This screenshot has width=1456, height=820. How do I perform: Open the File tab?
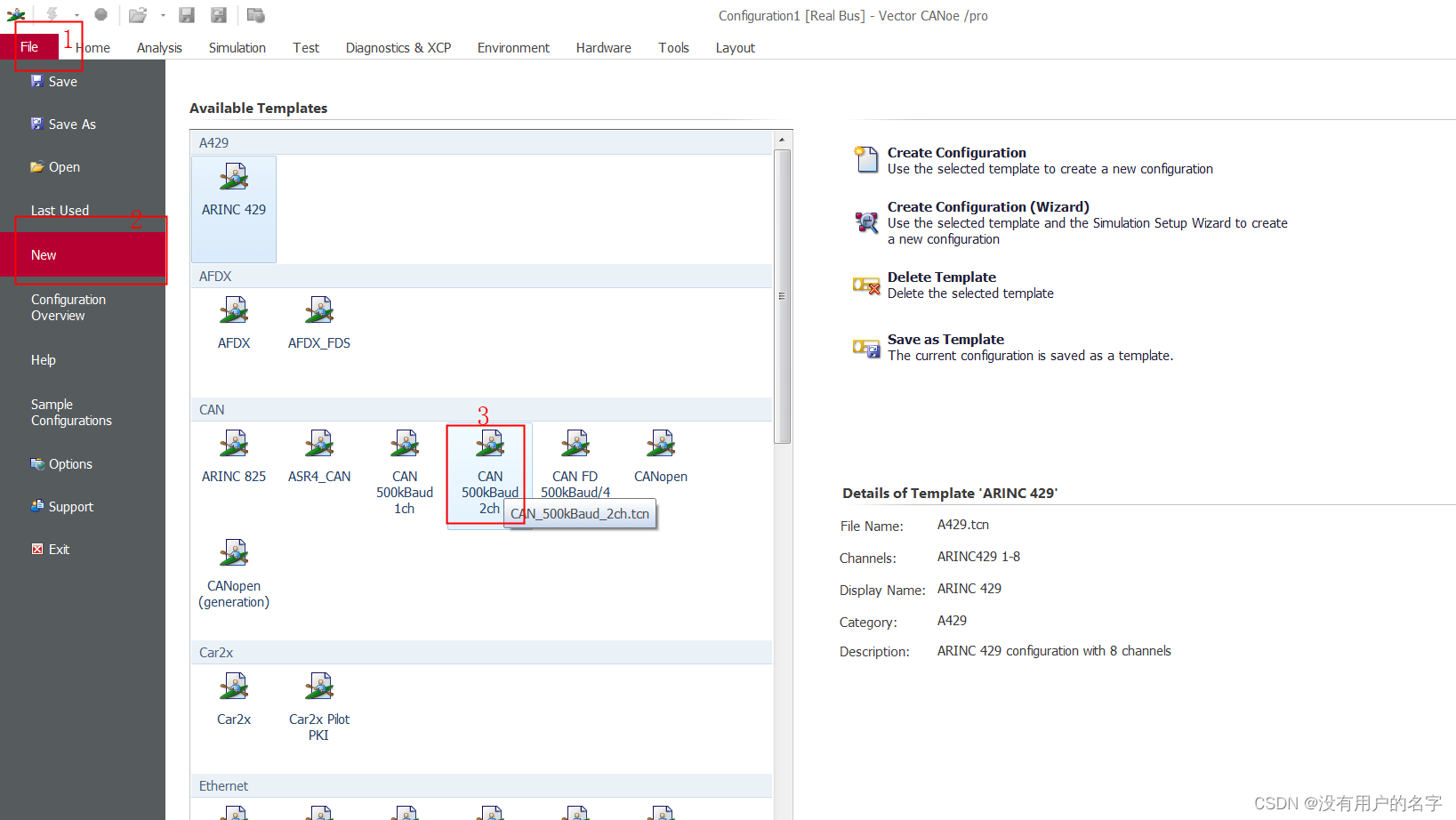coord(29,47)
